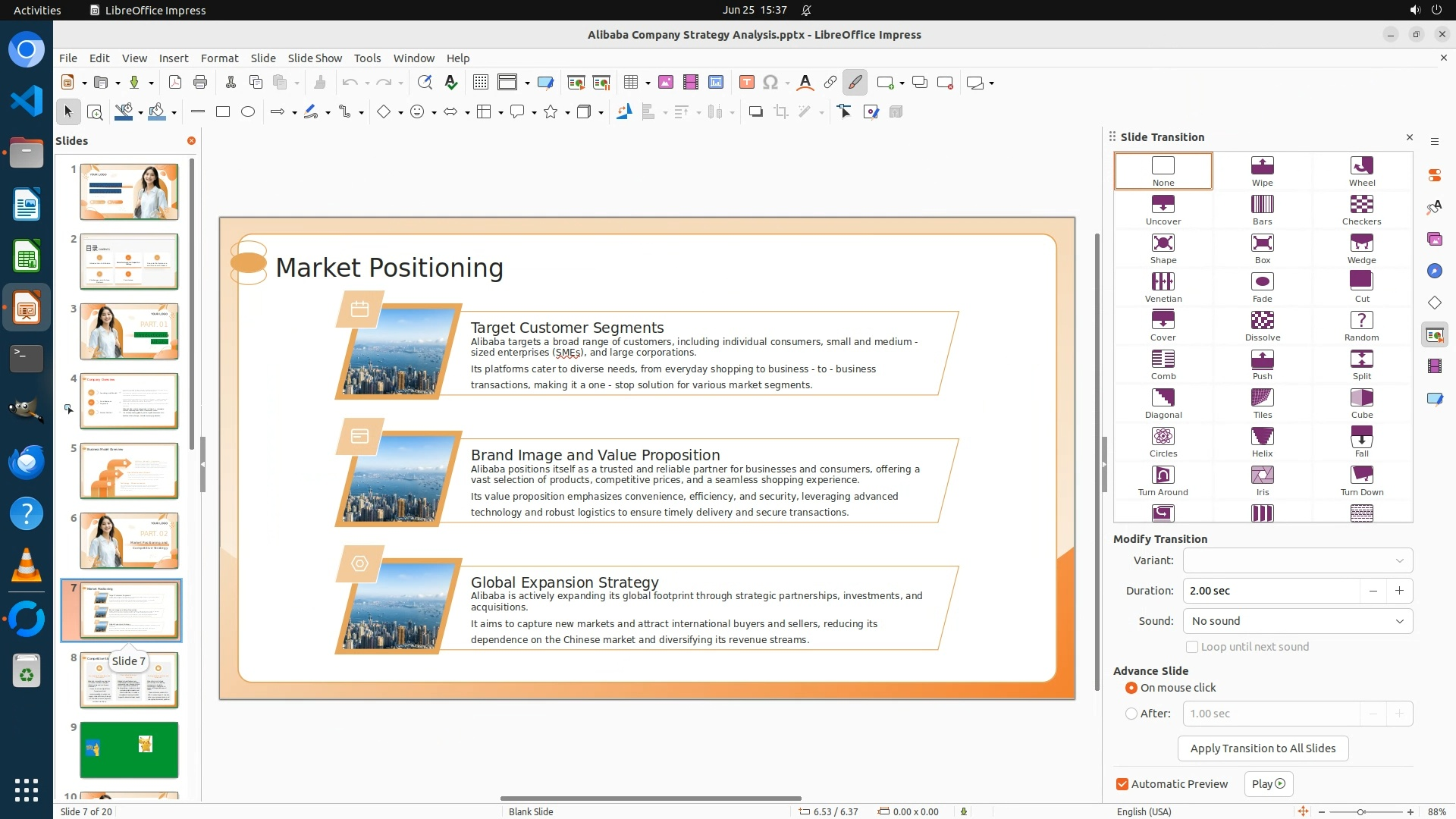Image resolution: width=1456 pixels, height=819 pixels.
Task: Open the New Slide layout dropdown arrow
Action: click(902, 83)
